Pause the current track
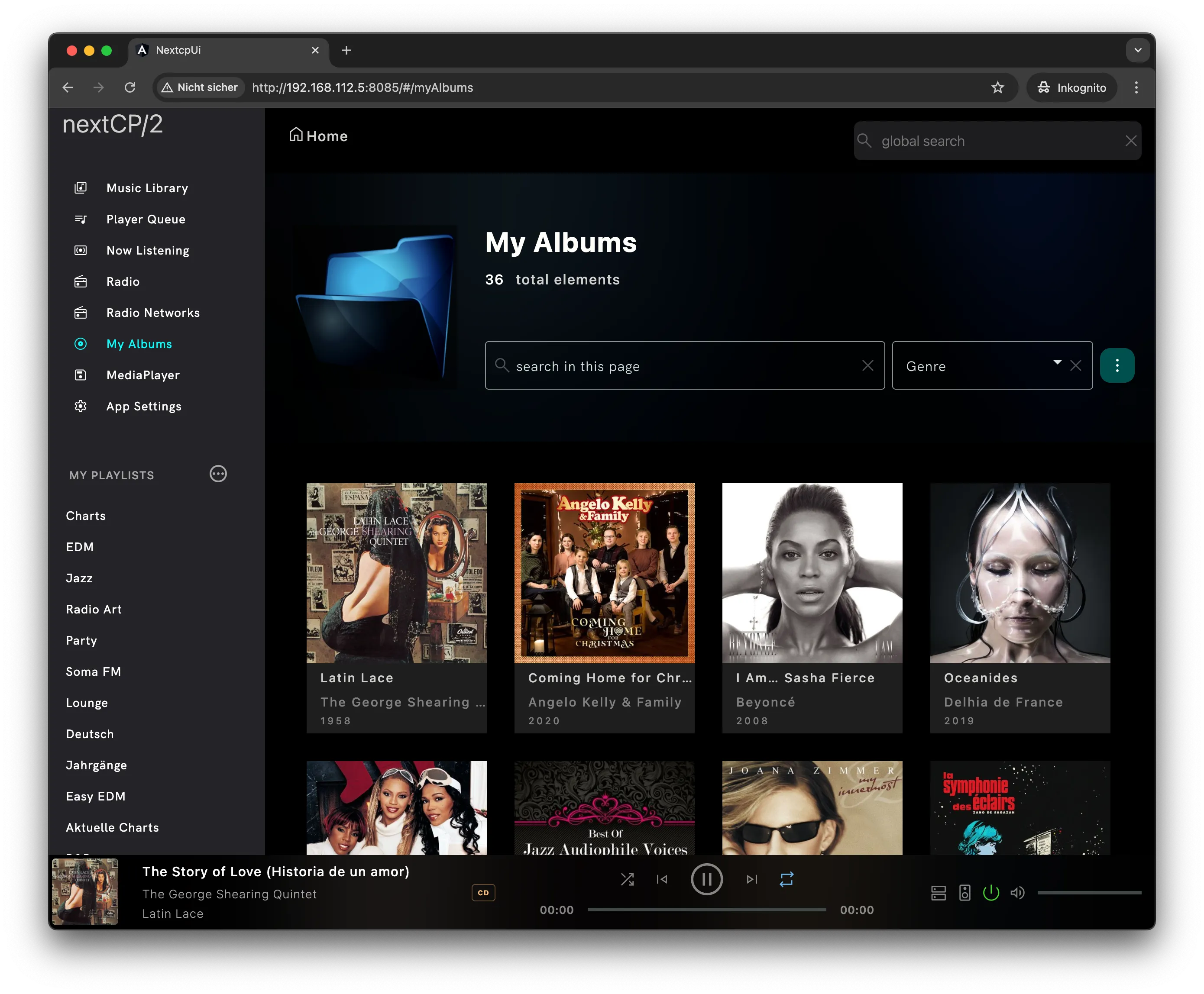1204x994 pixels. [707, 879]
